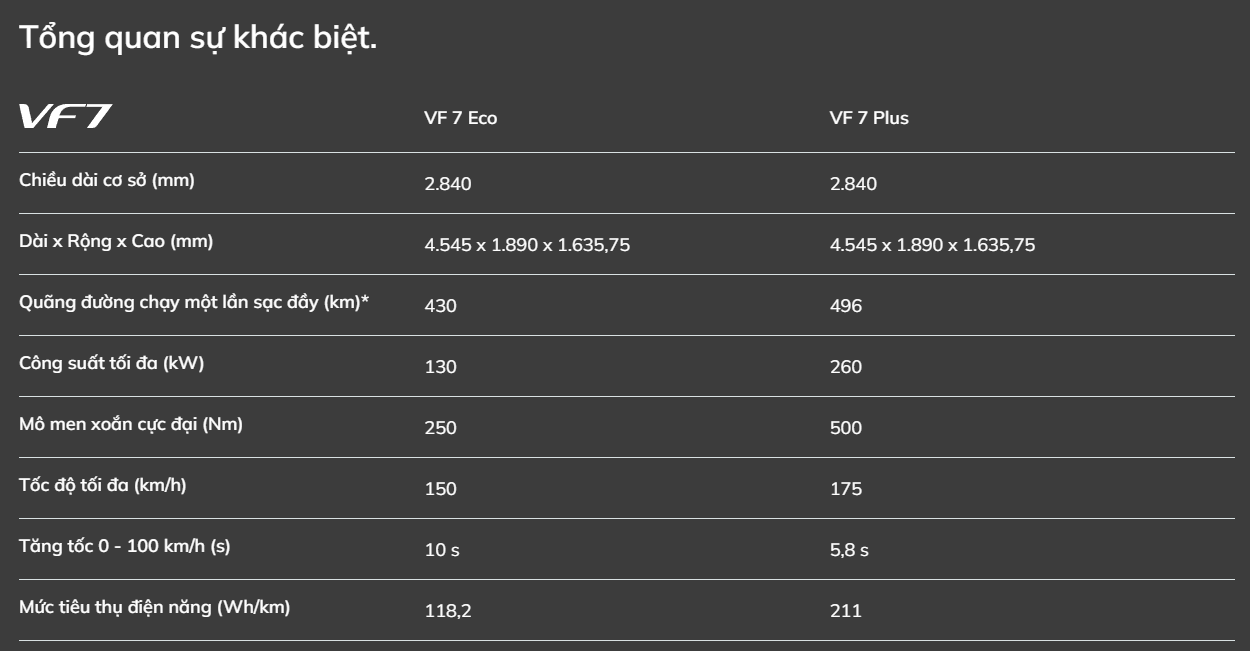
Task: Click the Mức tiêu thụ điện năng label
Action: pyautogui.click(x=155, y=607)
